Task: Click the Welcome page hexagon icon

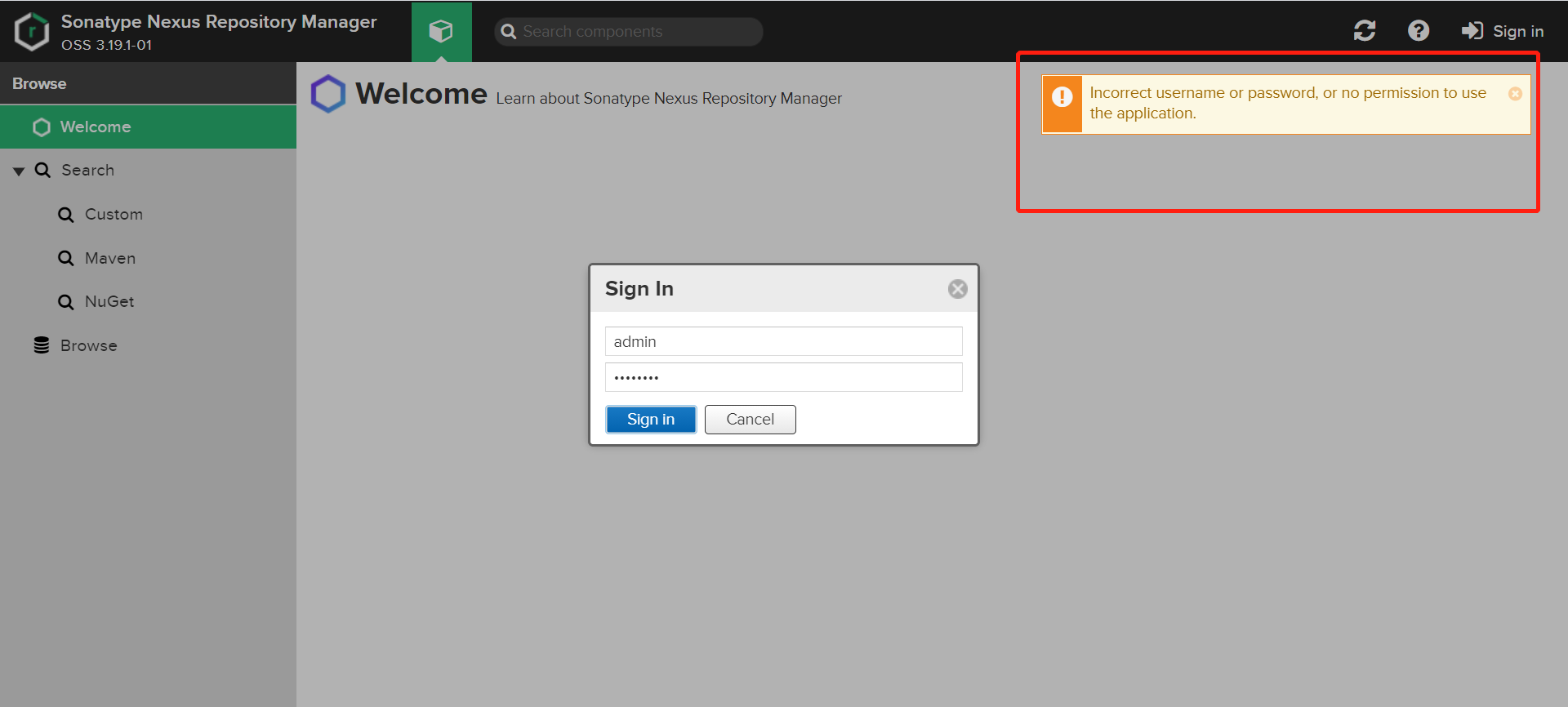Action: 328,94
